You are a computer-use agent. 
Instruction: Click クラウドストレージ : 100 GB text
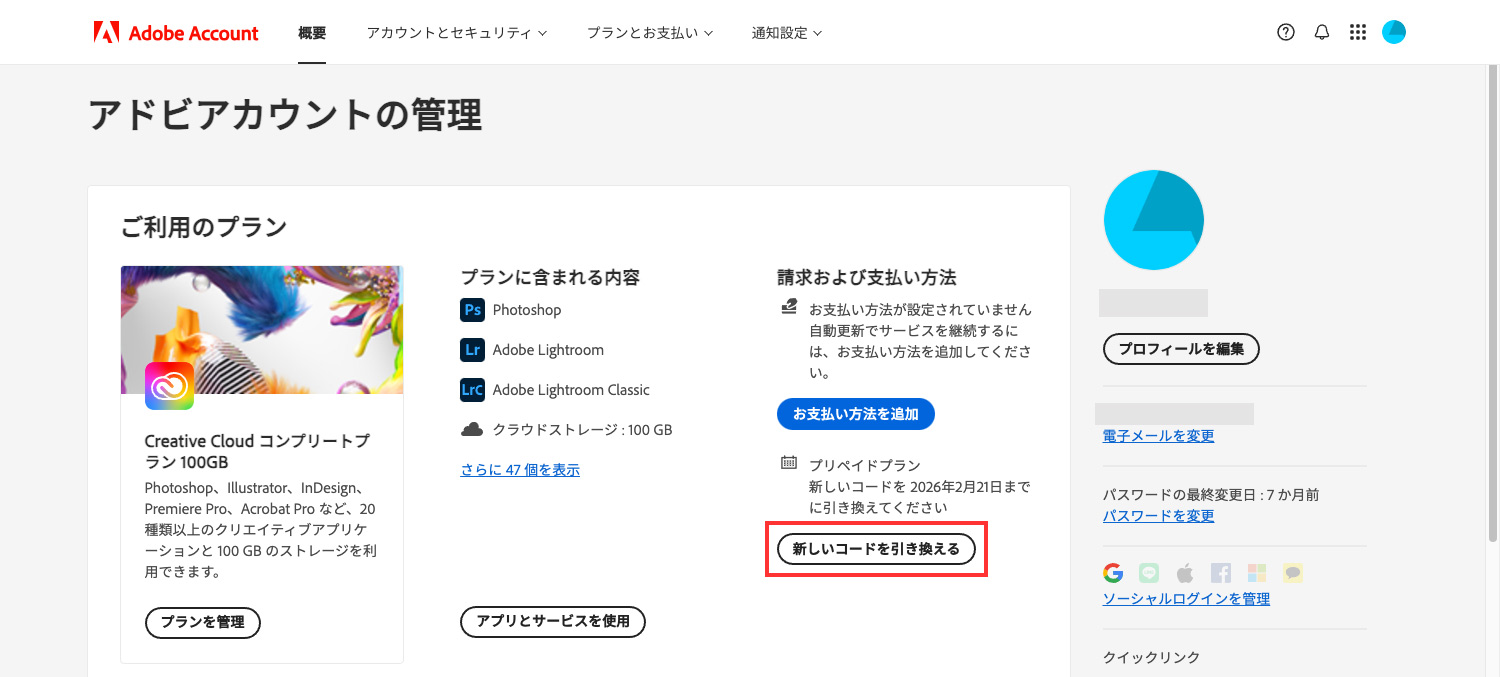click(x=582, y=430)
